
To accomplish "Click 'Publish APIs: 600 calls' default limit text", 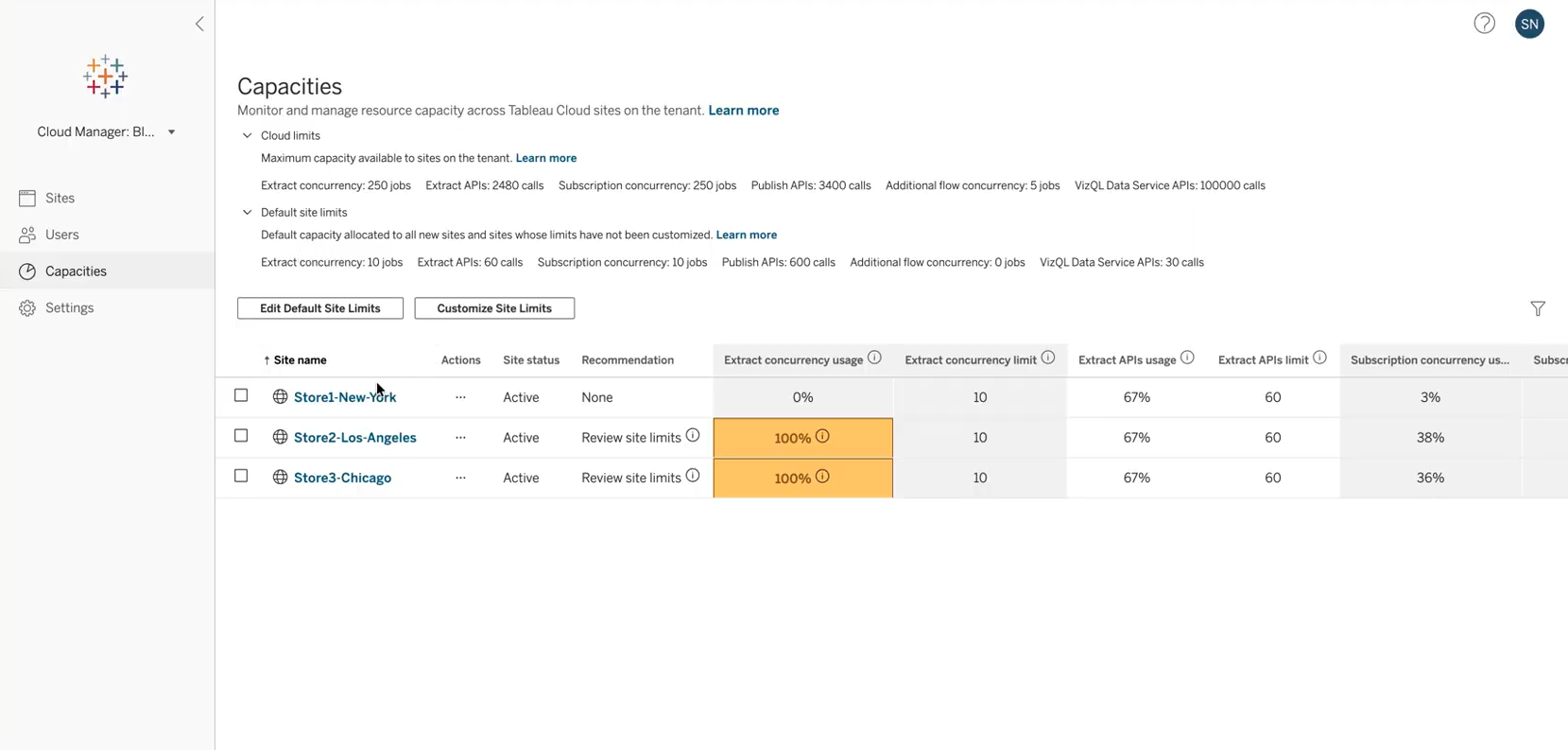I will [x=779, y=262].
